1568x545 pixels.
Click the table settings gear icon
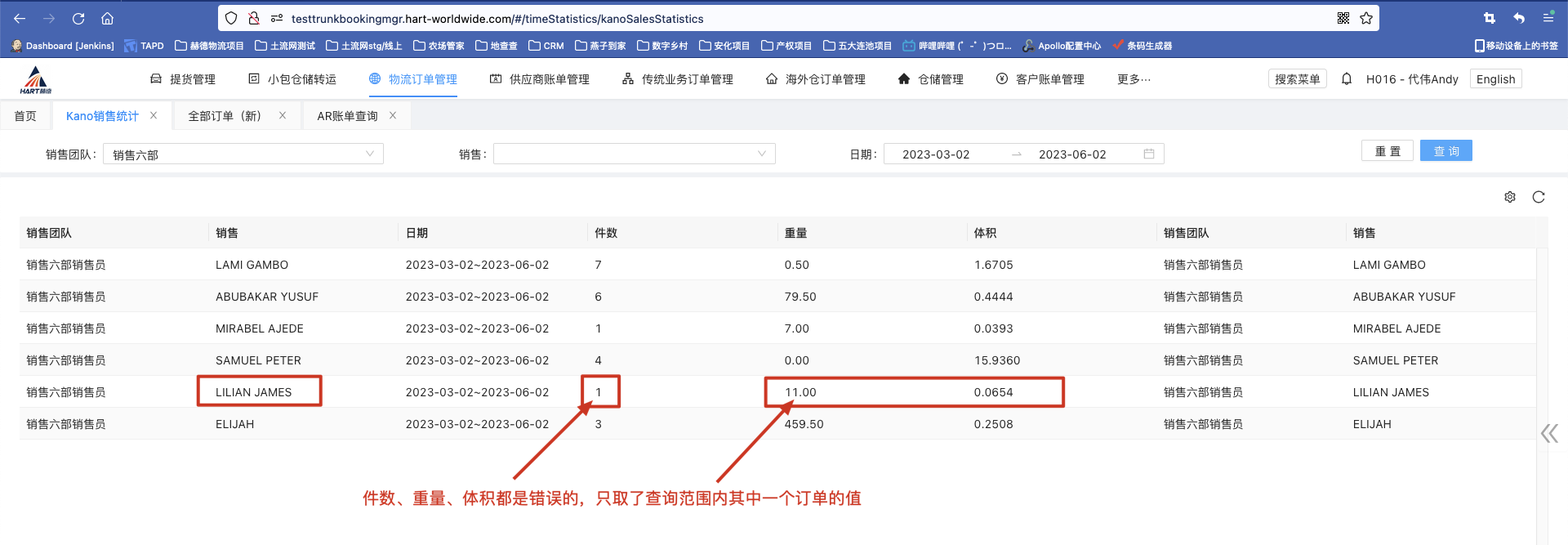[x=1509, y=197]
